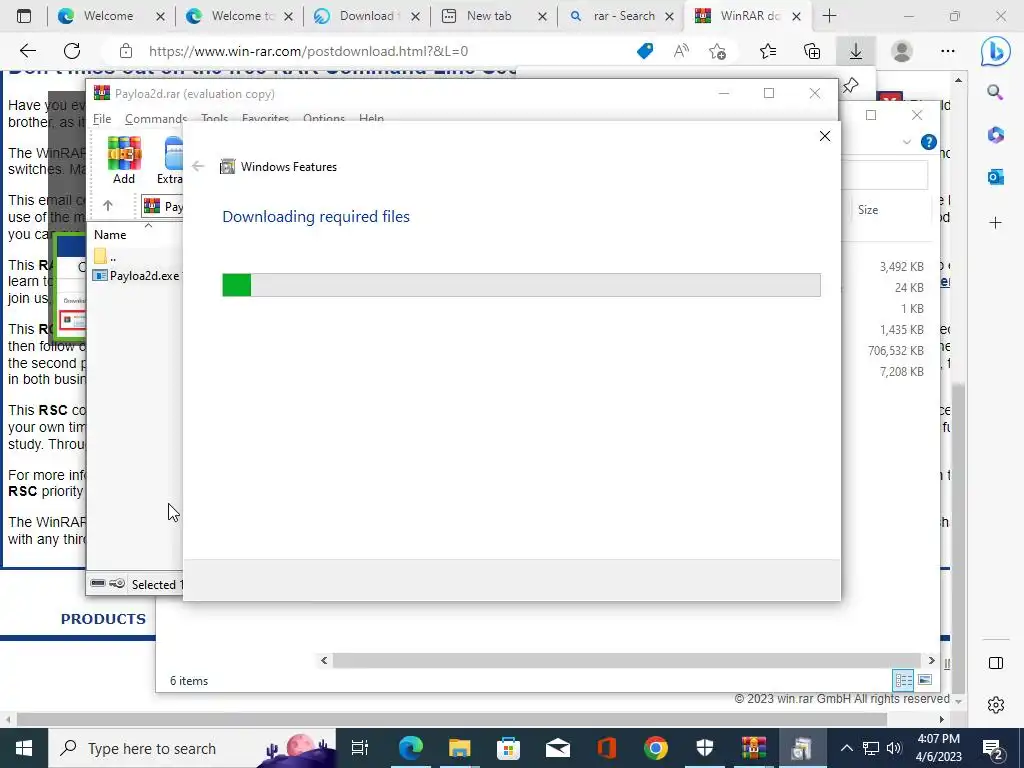This screenshot has height=768, width=1024.
Task: Open the WinRAR Help menu
Action: click(x=371, y=119)
